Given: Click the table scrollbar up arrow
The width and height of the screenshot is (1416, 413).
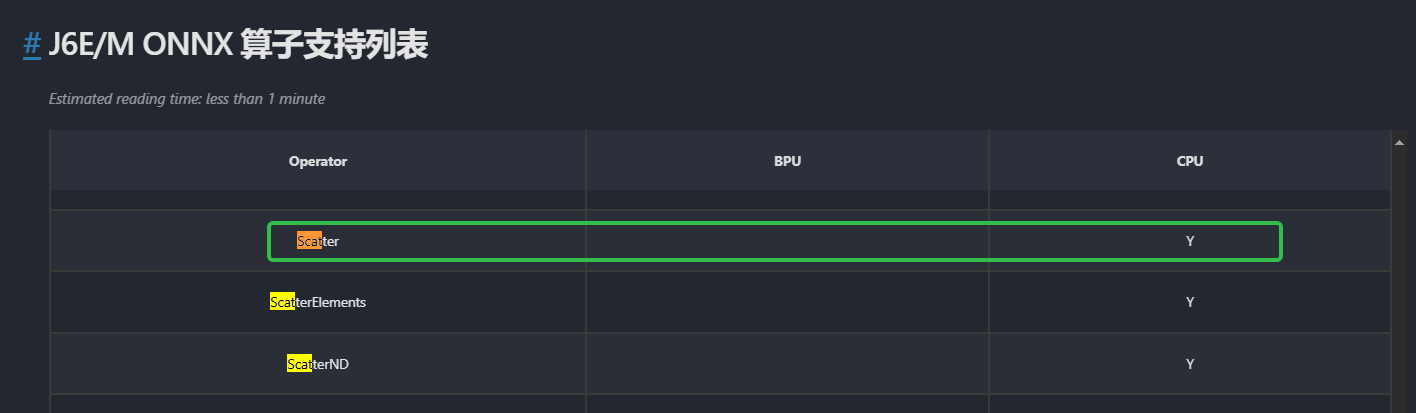Looking at the screenshot, I should click(x=1400, y=143).
